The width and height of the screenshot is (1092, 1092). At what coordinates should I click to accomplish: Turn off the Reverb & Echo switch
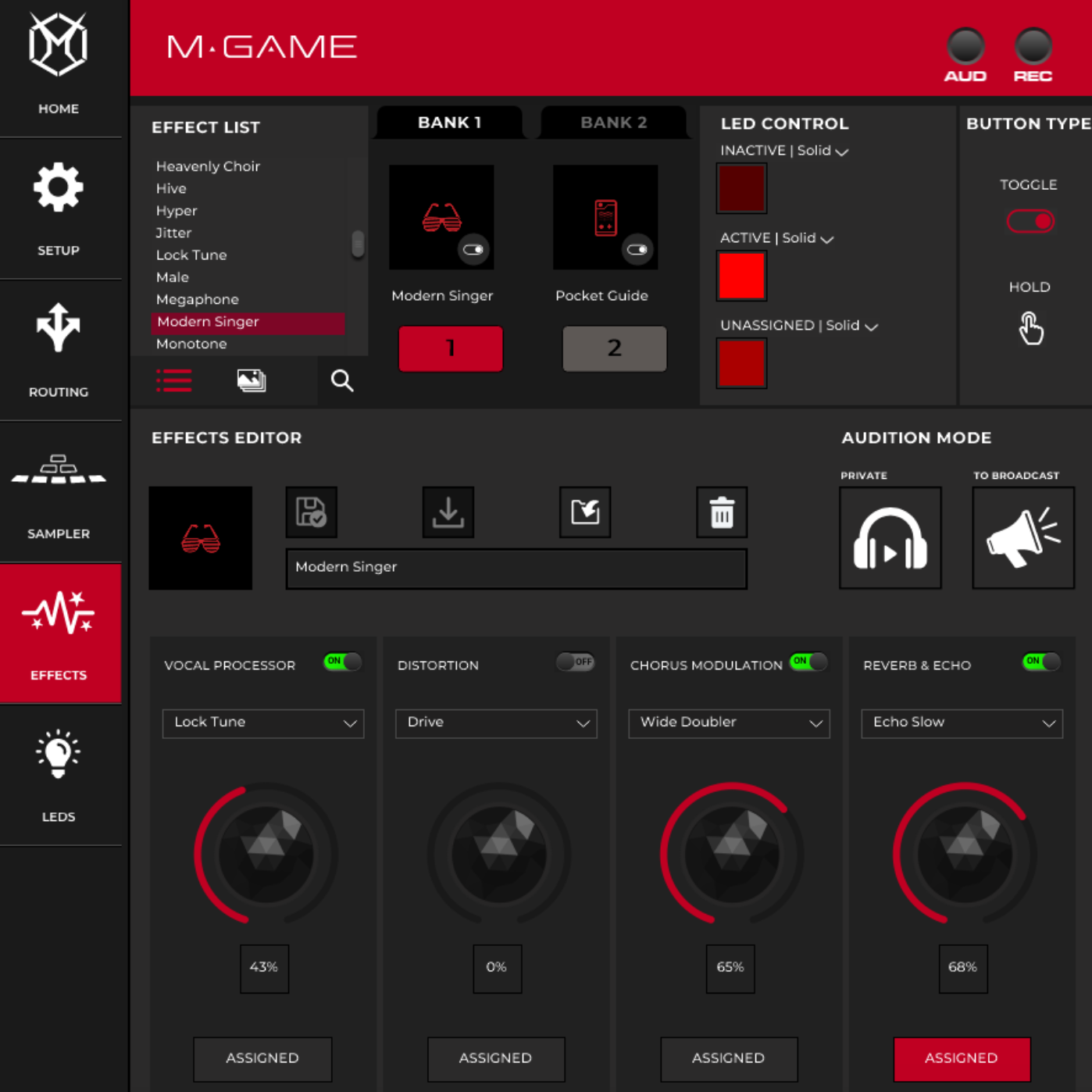1042,662
